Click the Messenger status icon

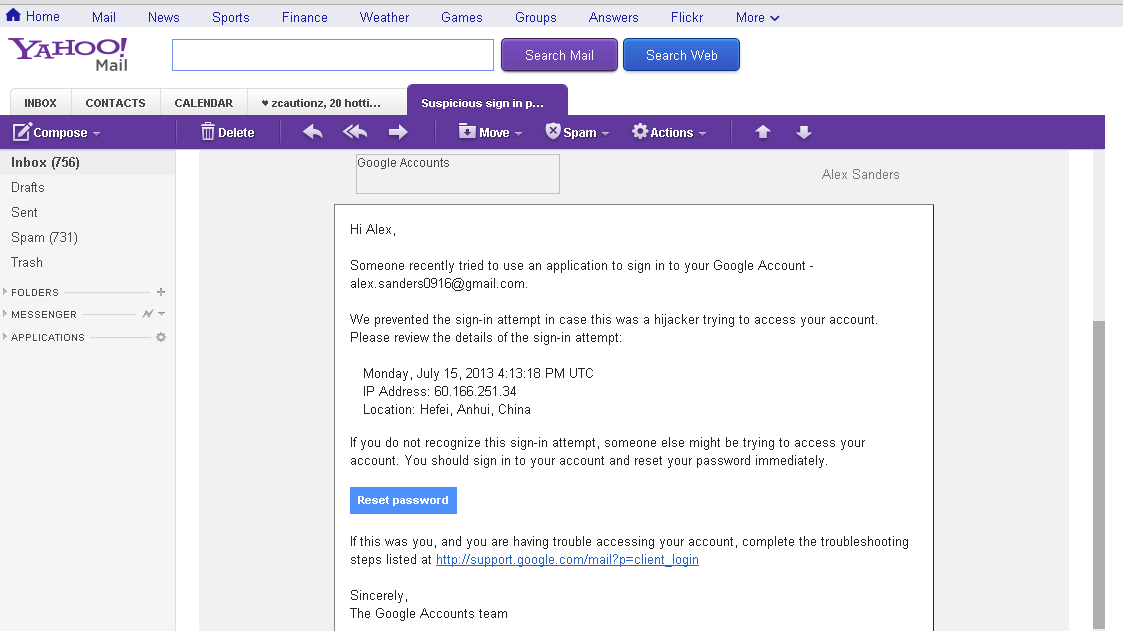coord(148,314)
